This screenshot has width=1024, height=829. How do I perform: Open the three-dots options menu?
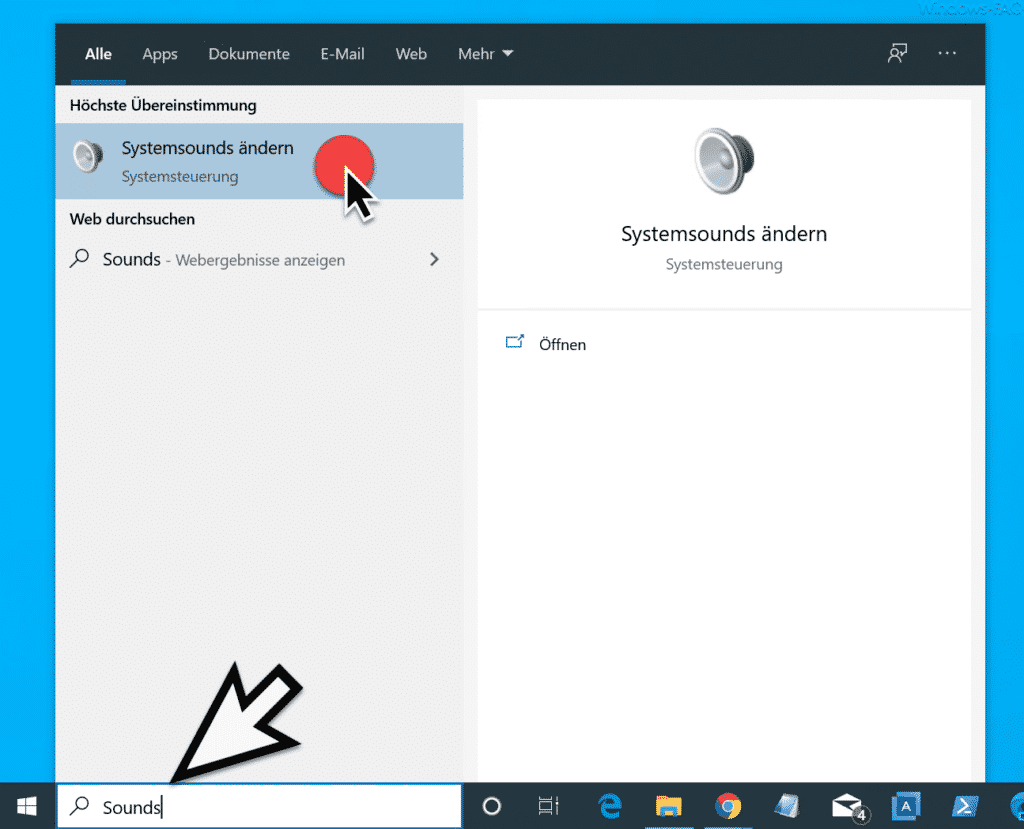click(x=947, y=54)
